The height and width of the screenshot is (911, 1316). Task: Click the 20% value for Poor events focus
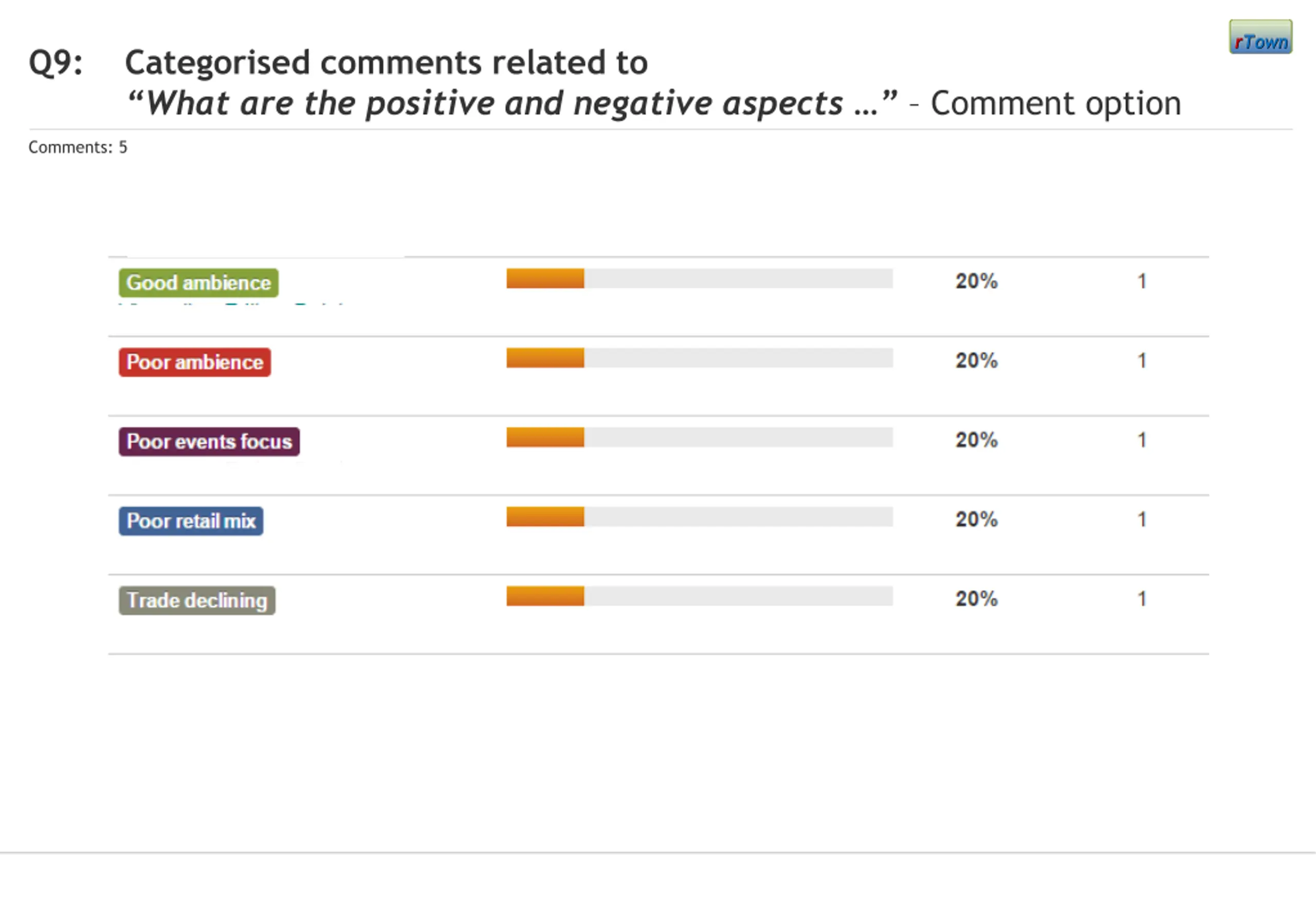[x=976, y=440]
